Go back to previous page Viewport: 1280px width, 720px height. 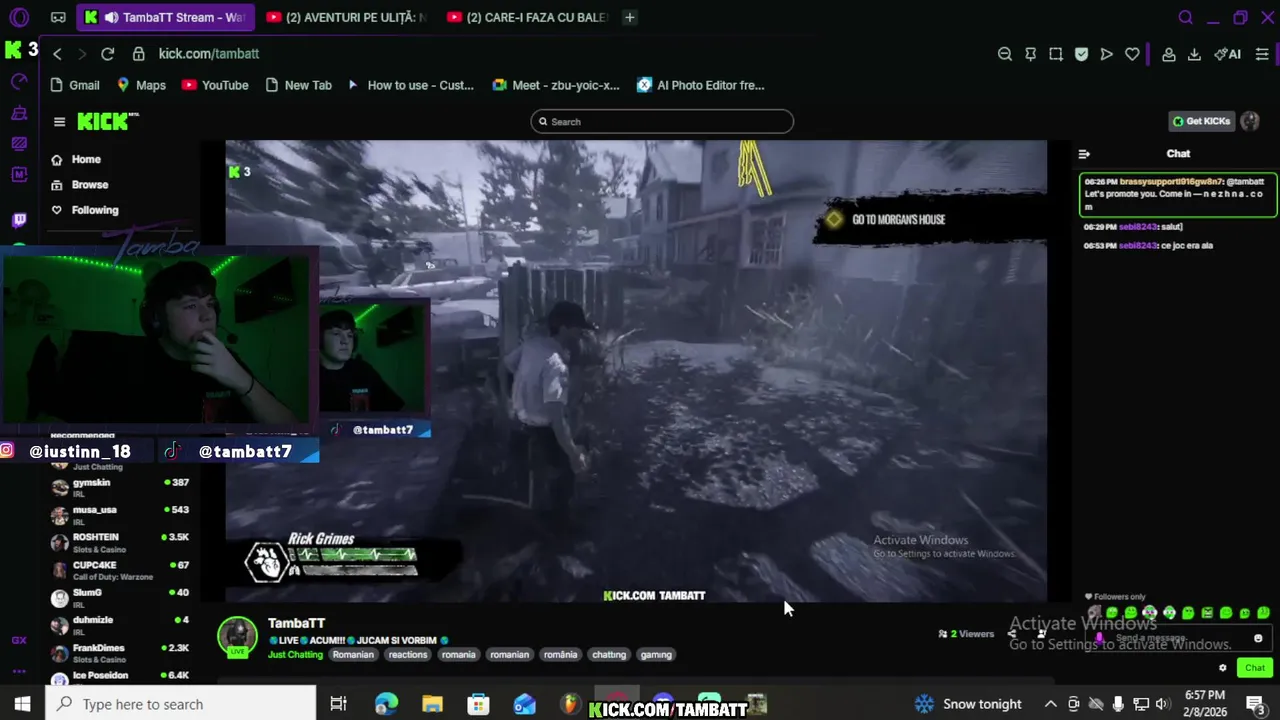[57, 54]
